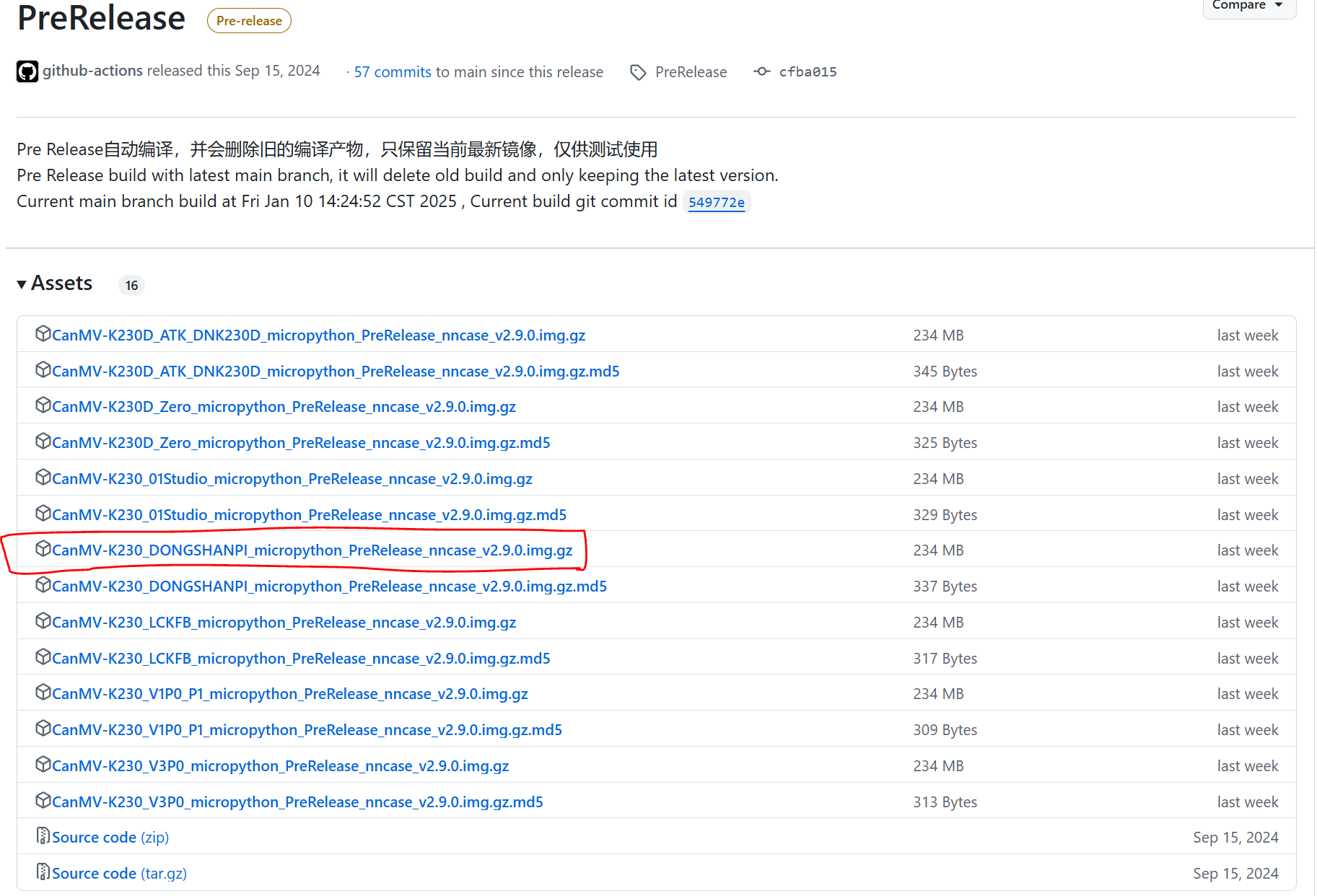Download CanMV-K230_V3P0 img.gz image
The height and width of the screenshot is (896, 1317).
click(280, 766)
